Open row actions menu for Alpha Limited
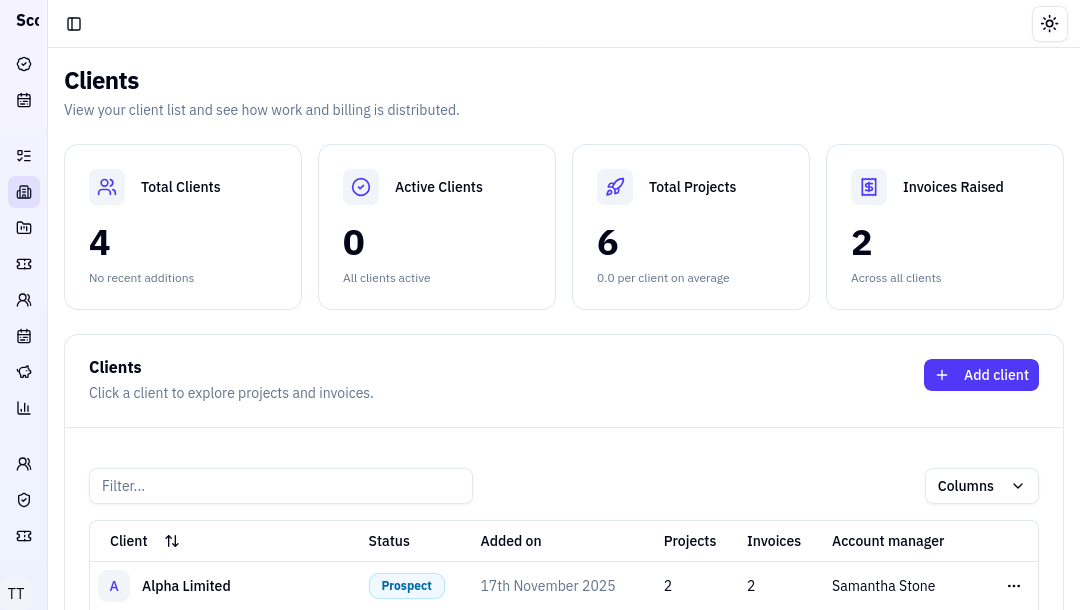The image size is (1080, 610). (1013, 586)
